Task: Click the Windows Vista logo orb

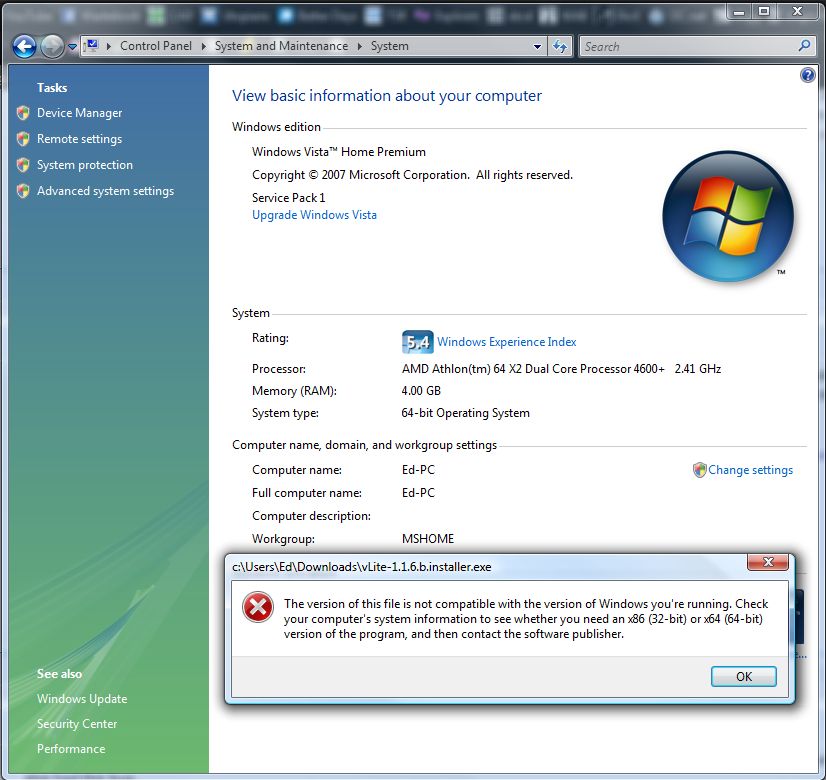Action: [728, 216]
